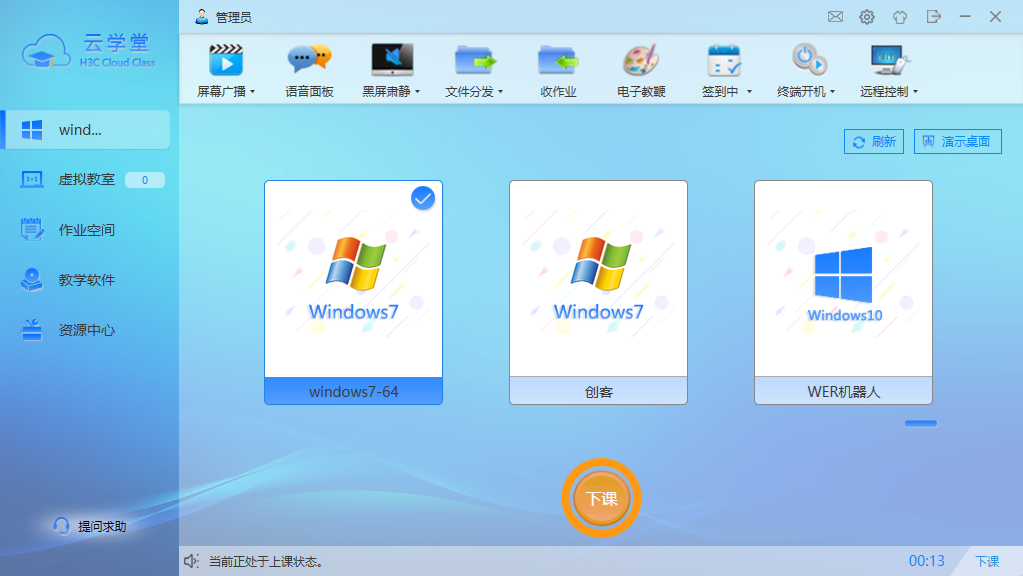The height and width of the screenshot is (576, 1023).
Task: Click the 签到中 sign-in calendar icon
Action: [x=724, y=61]
